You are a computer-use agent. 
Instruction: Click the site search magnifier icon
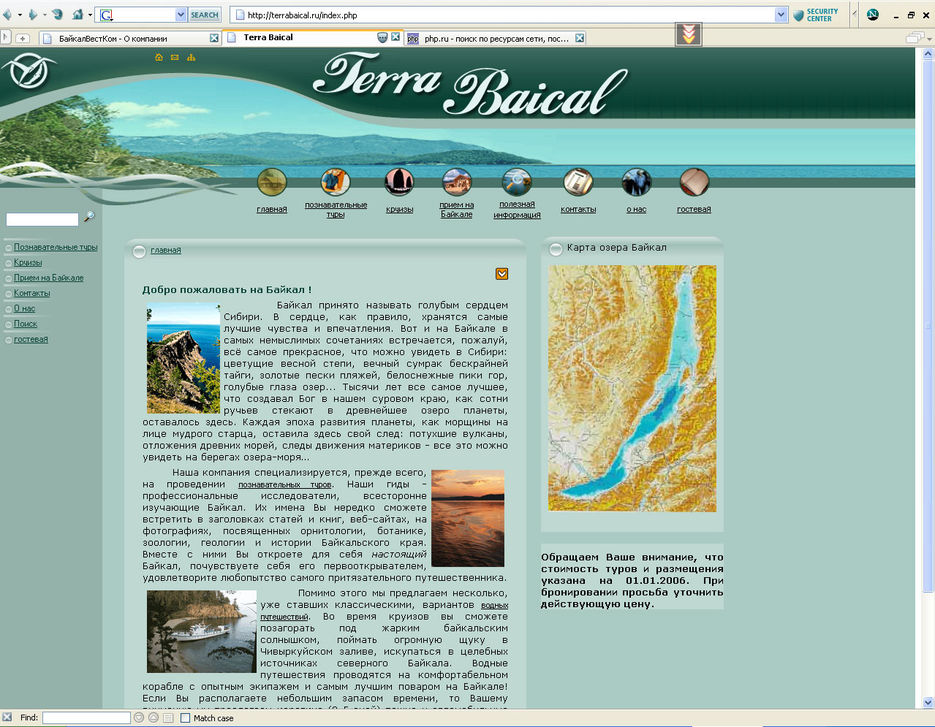point(89,217)
